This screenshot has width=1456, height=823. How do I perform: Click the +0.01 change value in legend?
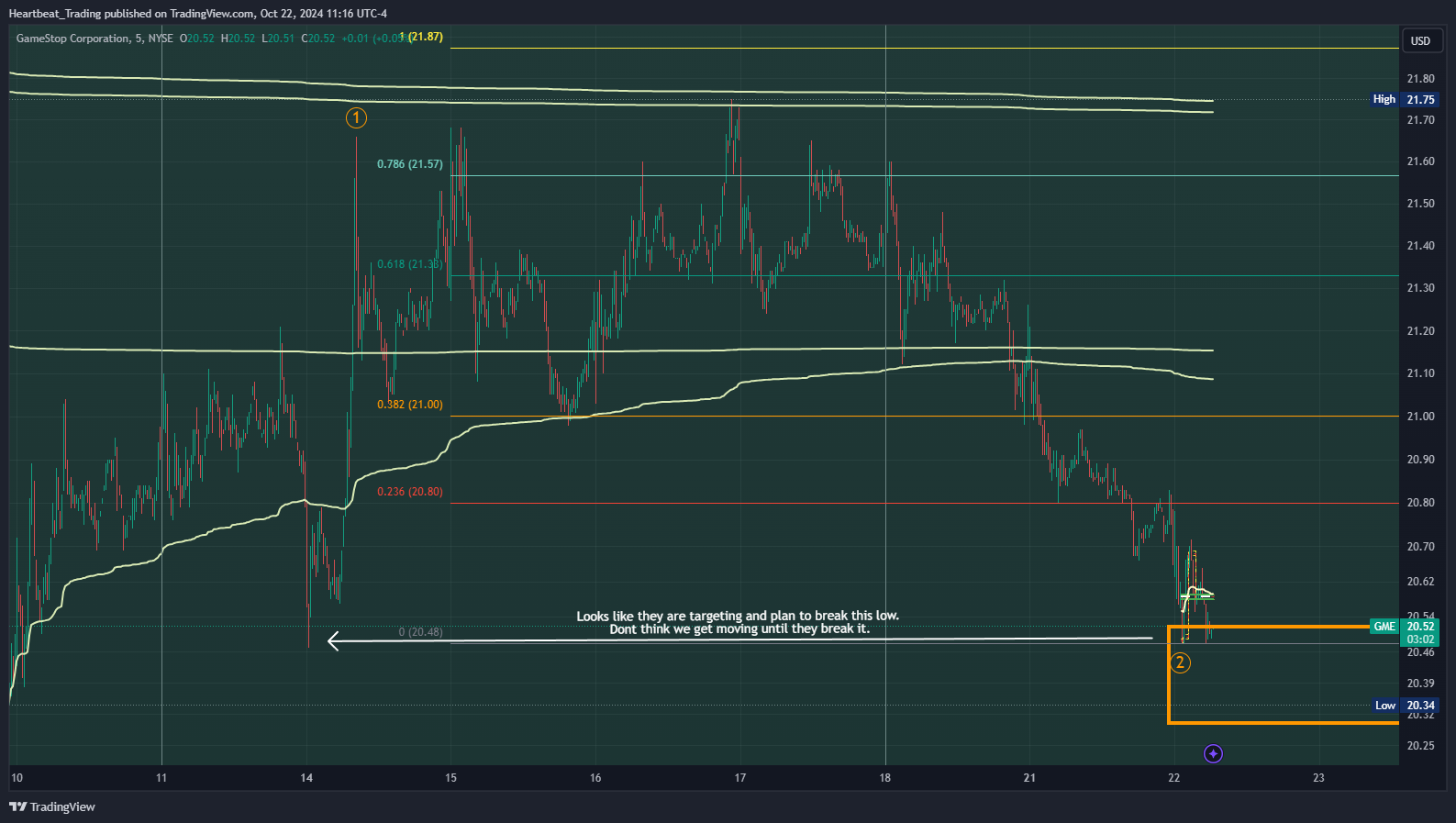click(355, 39)
